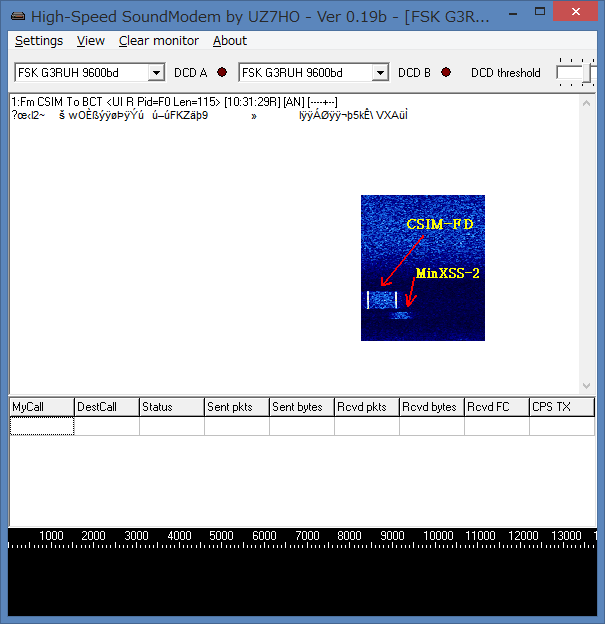Click the MyCall column header
This screenshot has height=624, width=605.
(42, 407)
